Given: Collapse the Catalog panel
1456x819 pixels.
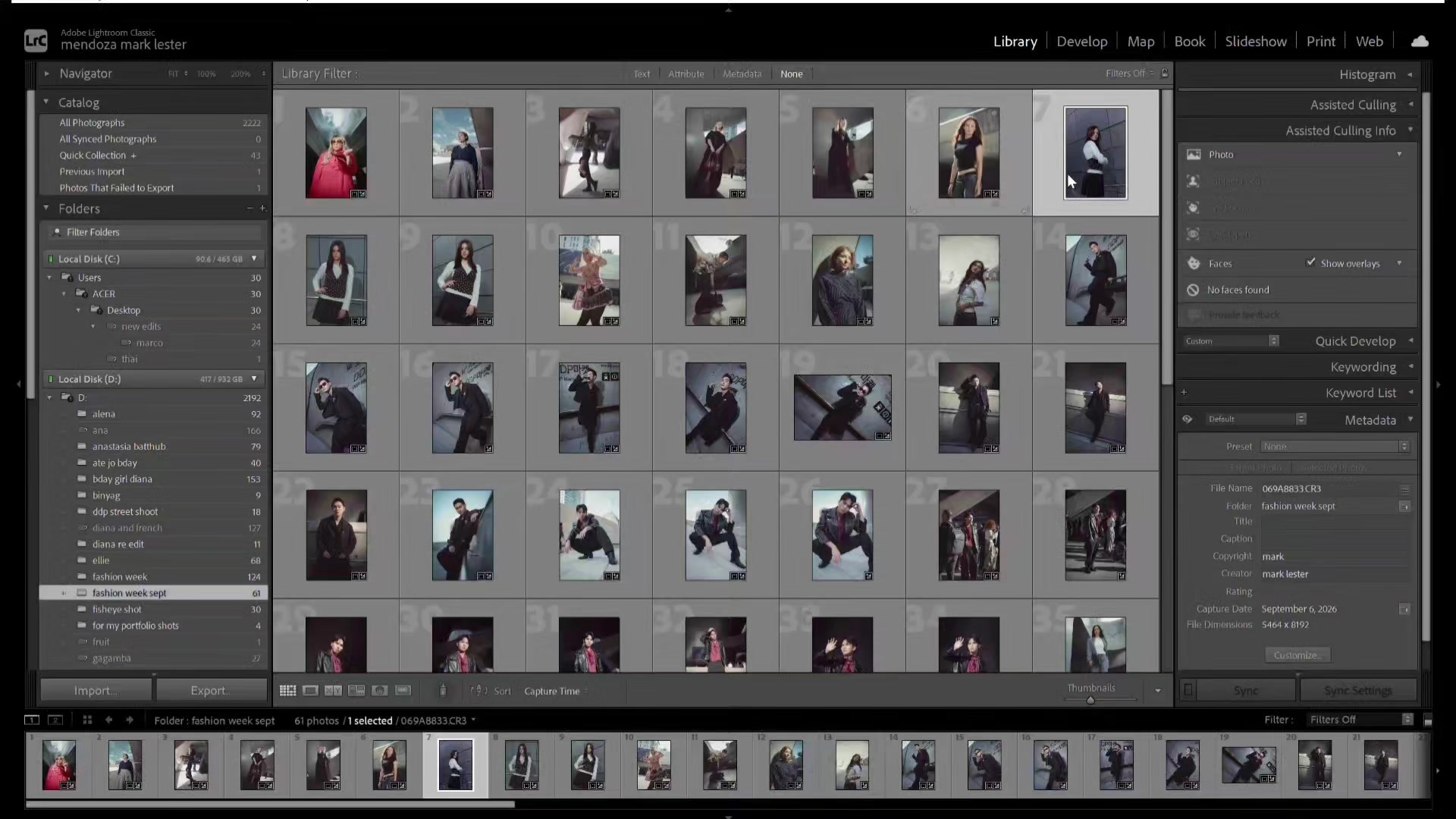Looking at the screenshot, I should click(46, 102).
